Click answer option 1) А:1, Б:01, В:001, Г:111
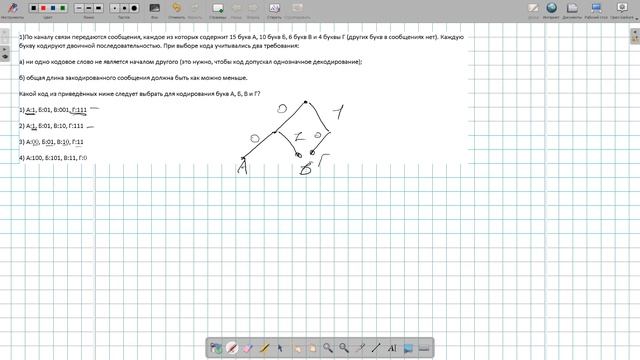Image resolution: width=640 pixels, height=360 pixels. pos(53,110)
